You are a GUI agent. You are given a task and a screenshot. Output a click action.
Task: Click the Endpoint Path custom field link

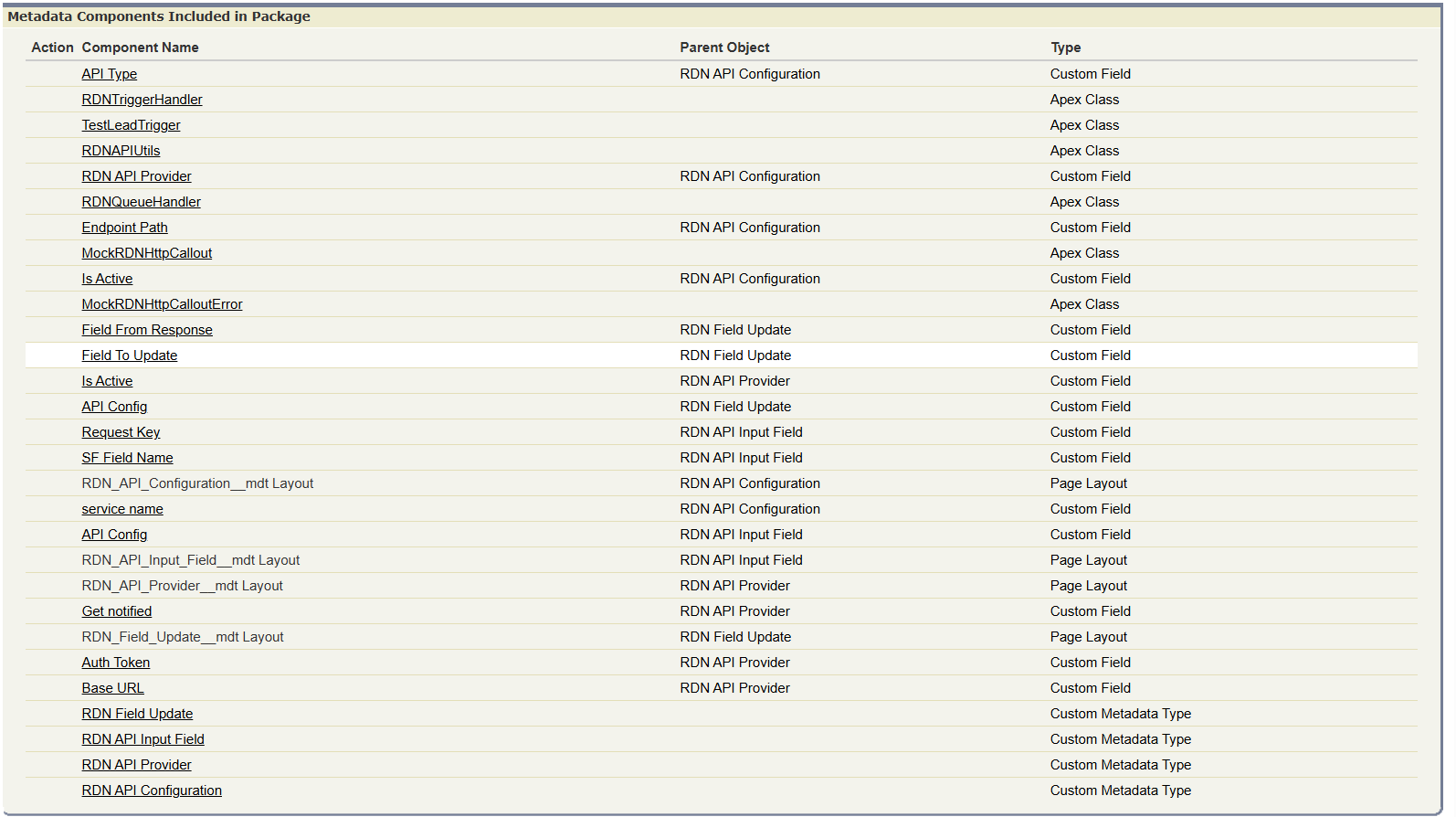124,228
